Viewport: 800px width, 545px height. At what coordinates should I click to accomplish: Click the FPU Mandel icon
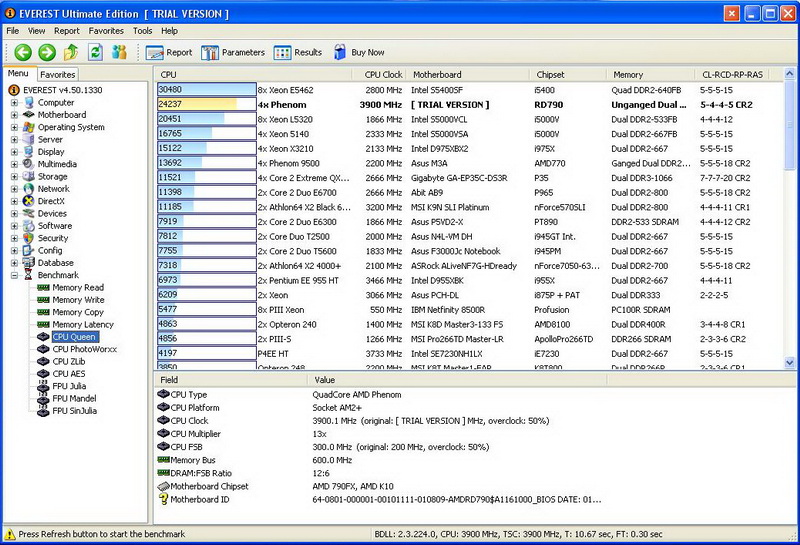pos(43,399)
